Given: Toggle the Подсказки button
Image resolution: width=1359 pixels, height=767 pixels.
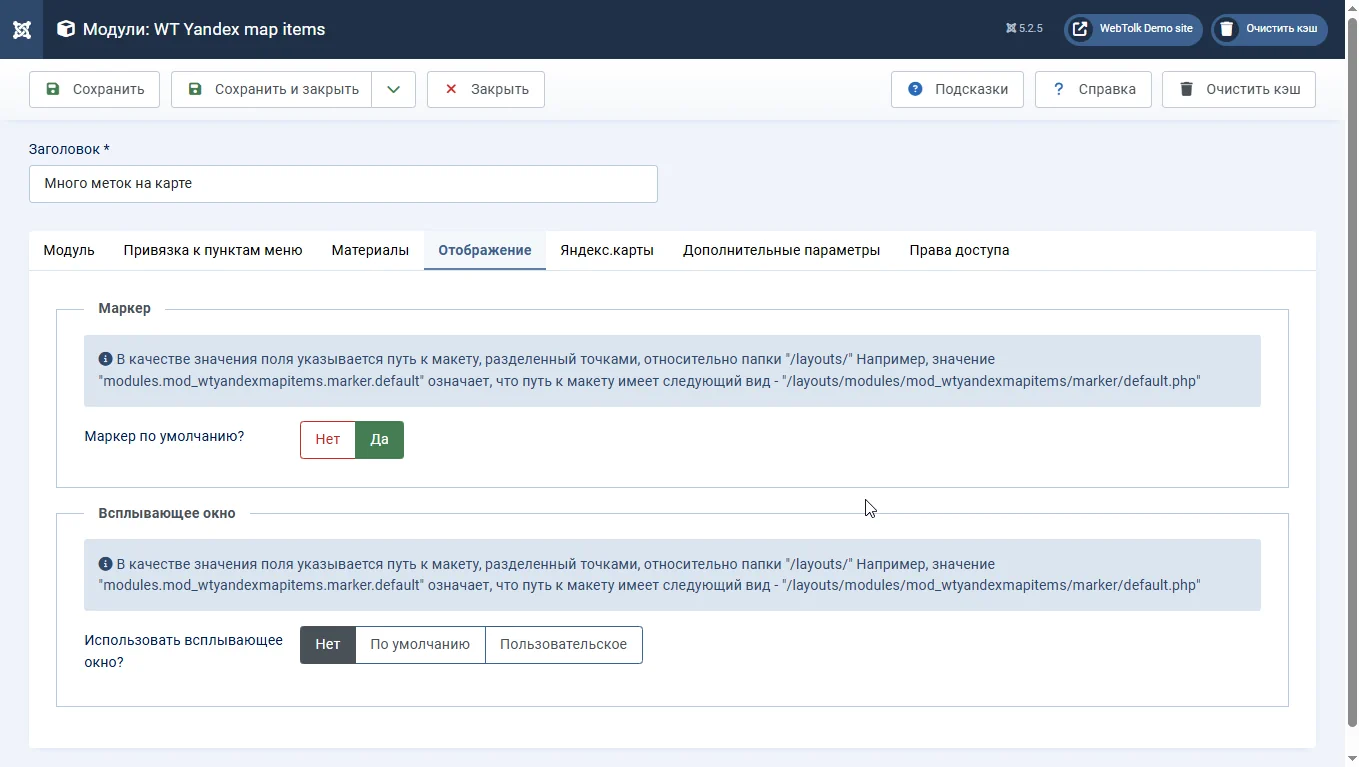Looking at the screenshot, I should (x=957, y=89).
